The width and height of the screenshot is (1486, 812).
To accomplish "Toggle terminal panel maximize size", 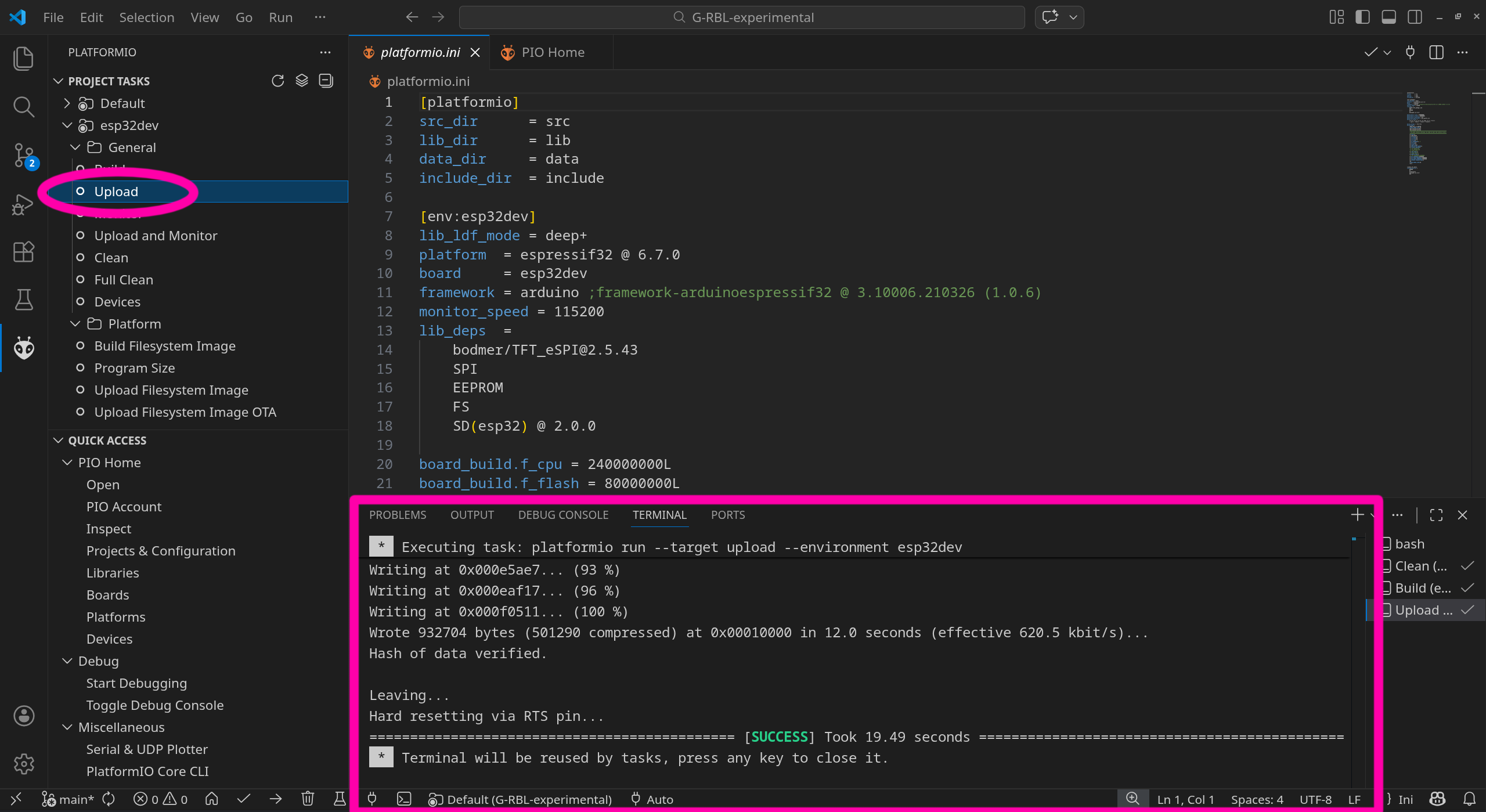I will pyautogui.click(x=1436, y=515).
